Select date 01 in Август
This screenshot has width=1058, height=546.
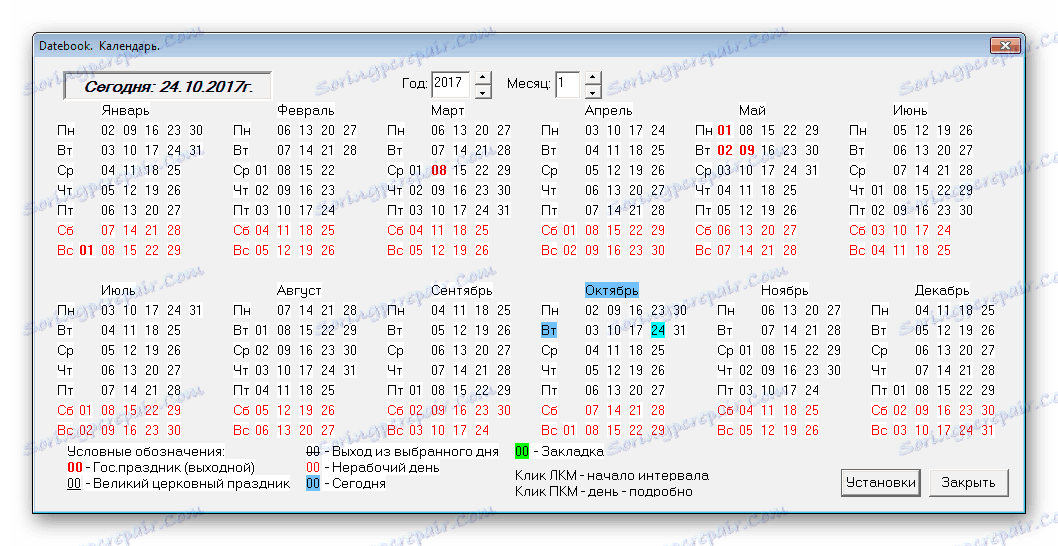[262, 331]
